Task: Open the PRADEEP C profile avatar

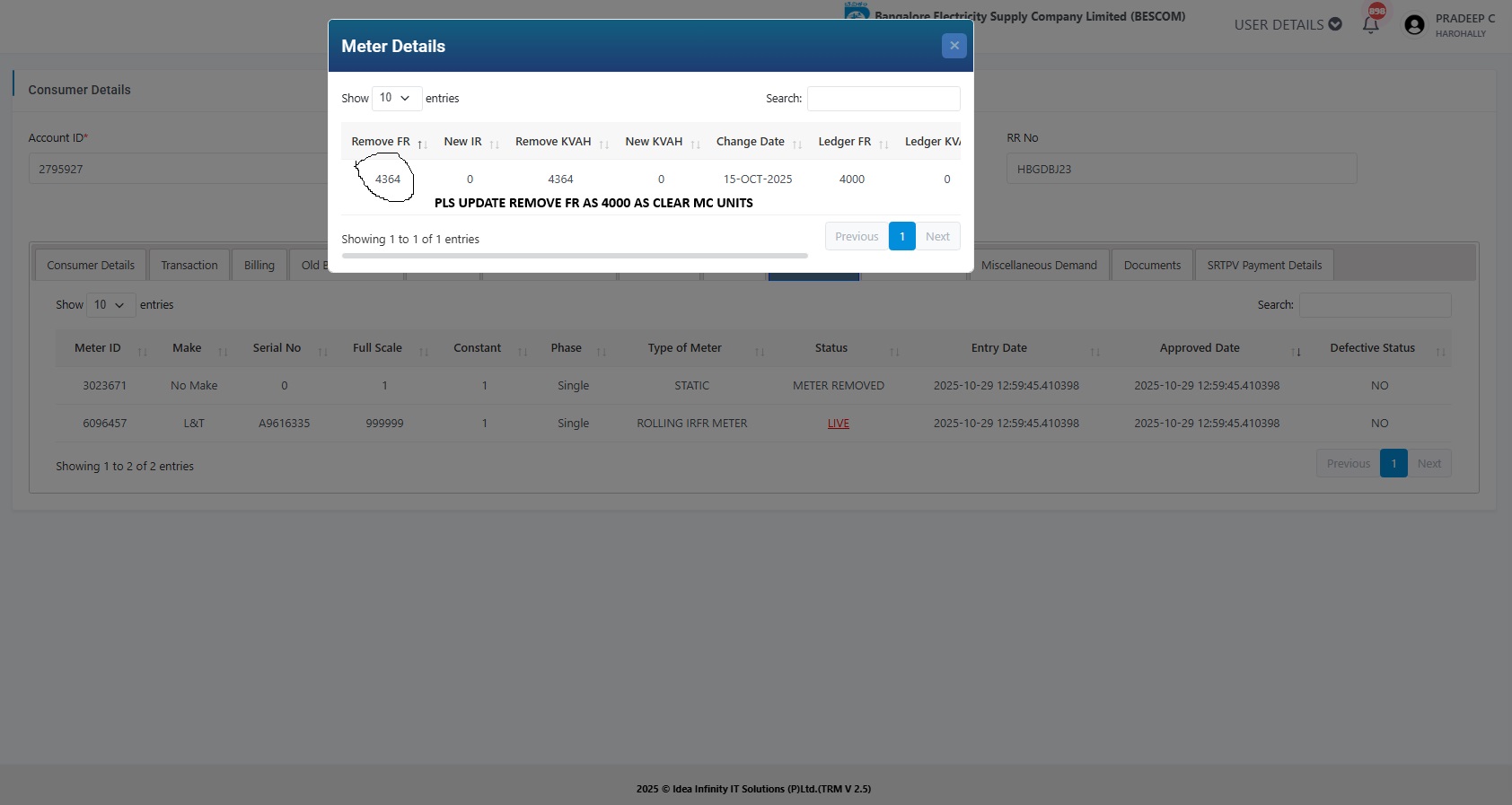Action: click(x=1414, y=25)
